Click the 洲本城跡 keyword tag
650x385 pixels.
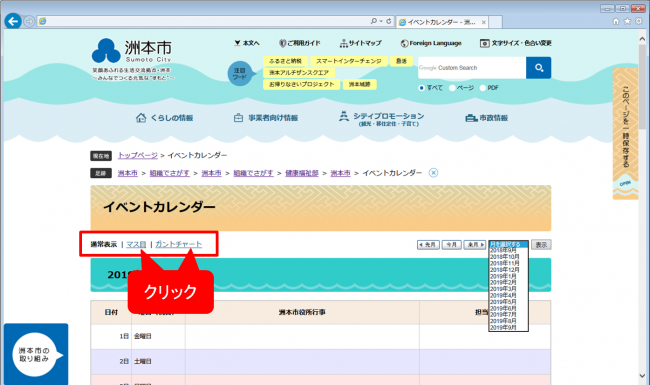pyautogui.click(x=359, y=85)
